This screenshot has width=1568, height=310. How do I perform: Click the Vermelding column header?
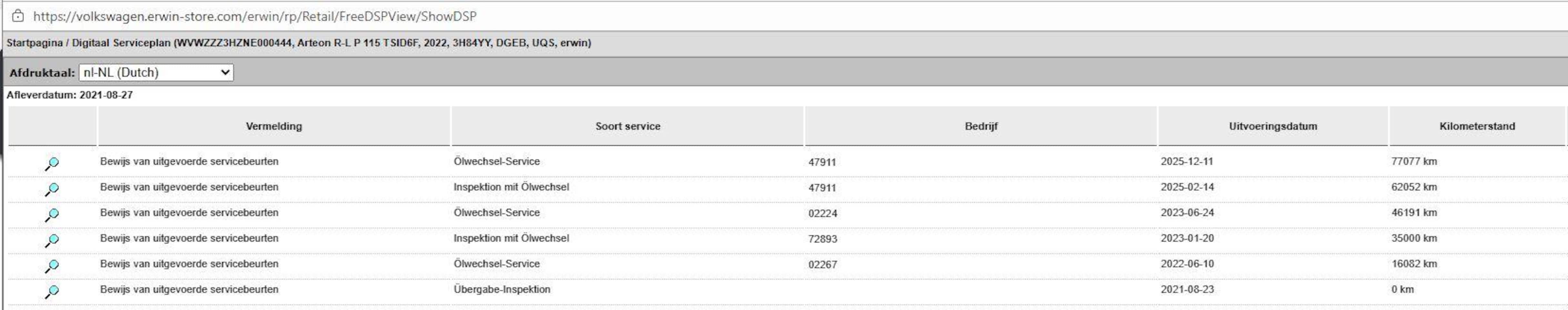pos(274,126)
